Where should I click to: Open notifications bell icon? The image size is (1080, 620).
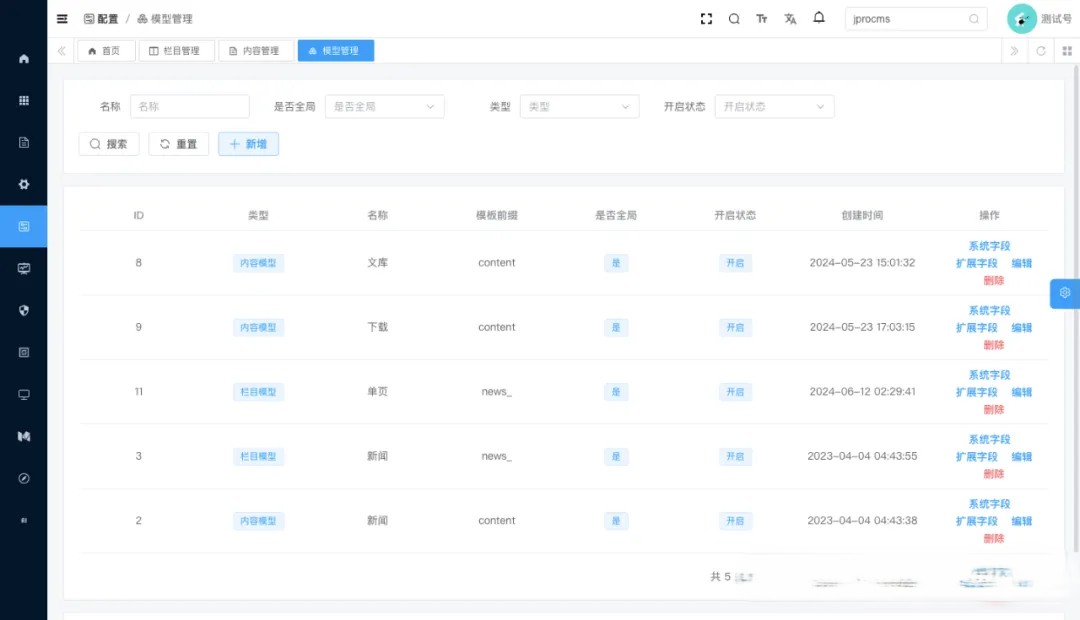coord(819,18)
